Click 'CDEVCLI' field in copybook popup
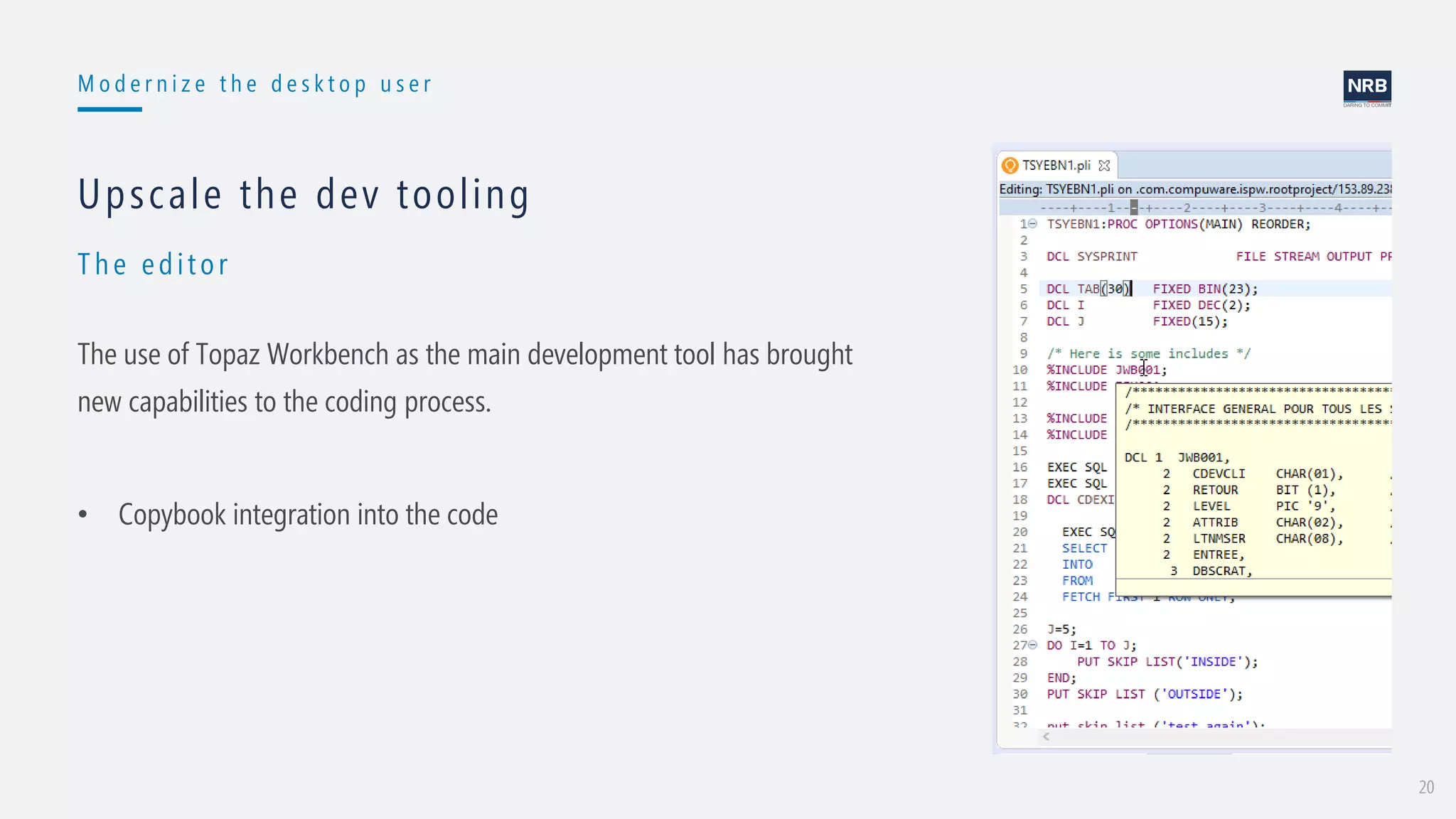The height and width of the screenshot is (819, 1456). point(1219,474)
